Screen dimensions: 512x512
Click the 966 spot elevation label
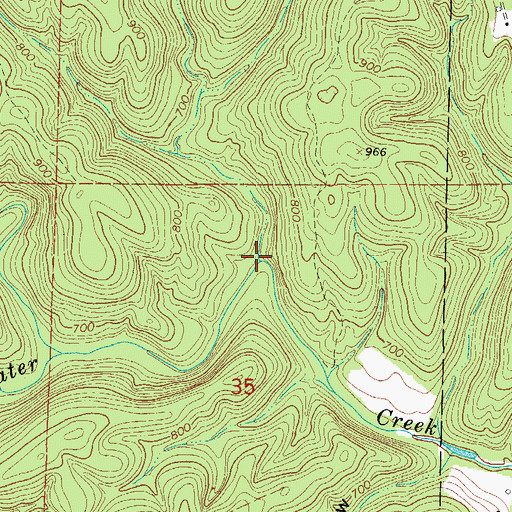(376, 152)
